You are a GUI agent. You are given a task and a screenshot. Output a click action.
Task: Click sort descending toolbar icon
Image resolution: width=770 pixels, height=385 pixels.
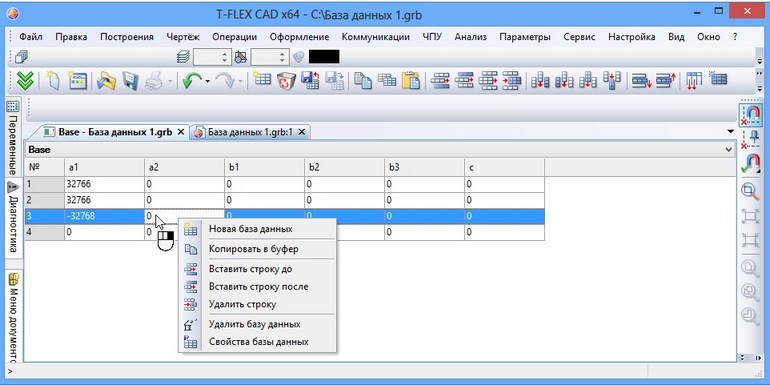[x=666, y=81]
